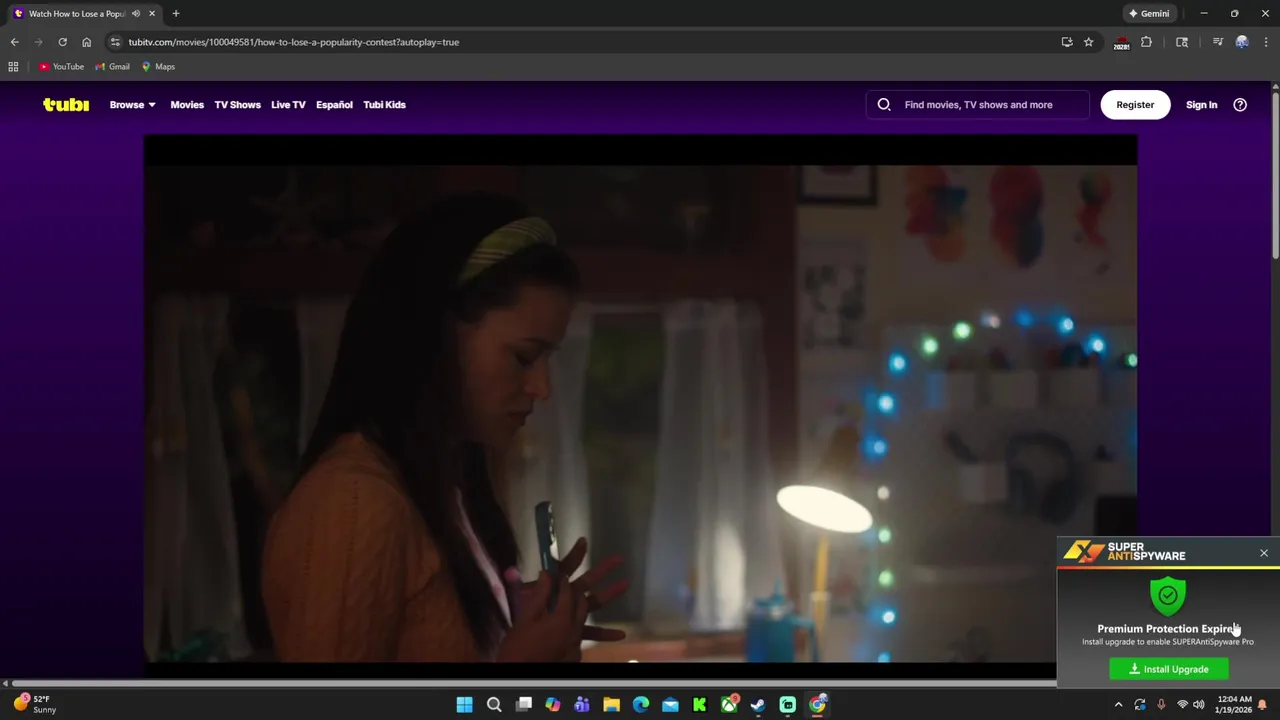
Task: Open Google Lens search icon in toolbar
Action: 1182,42
